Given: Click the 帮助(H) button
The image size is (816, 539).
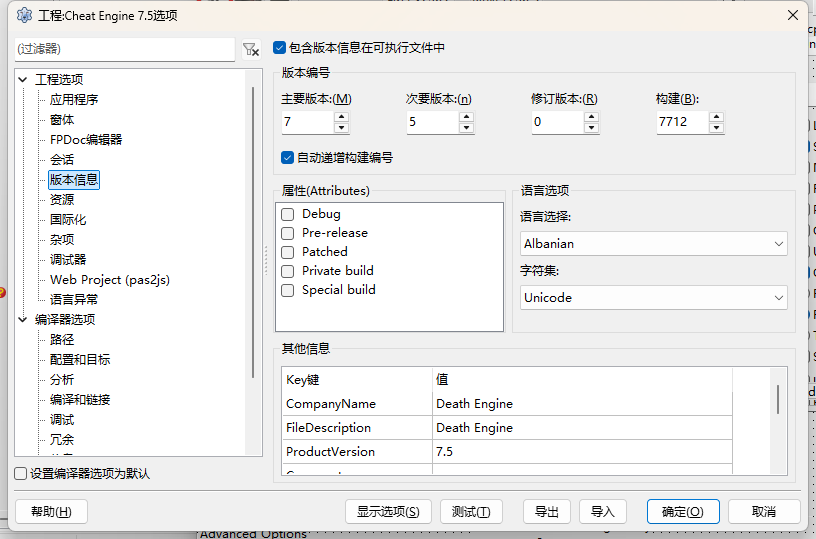Looking at the screenshot, I should click(52, 512).
